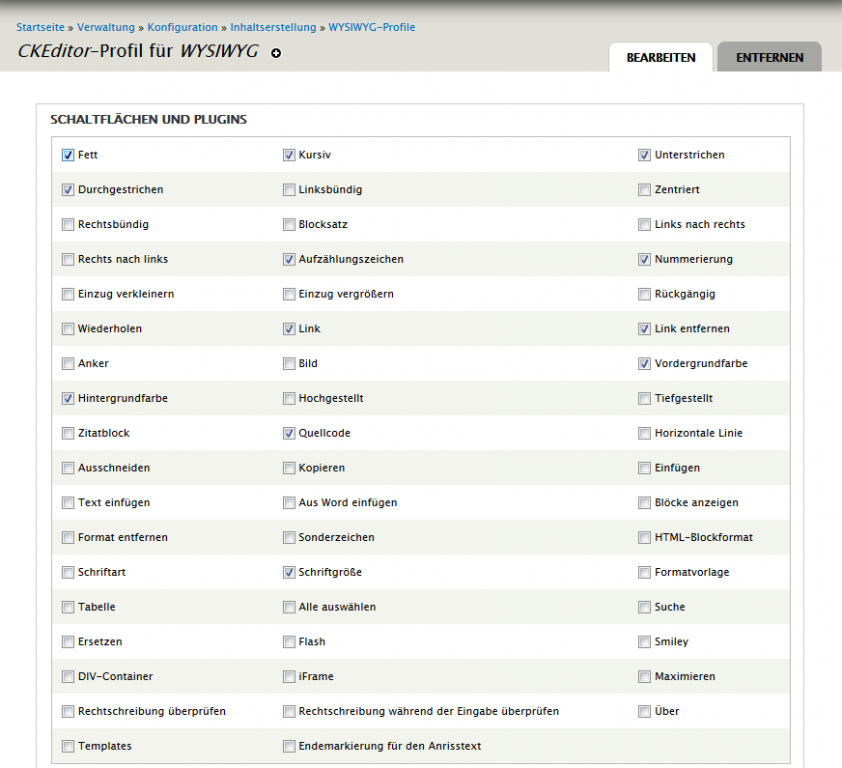Enable the Tabelle button checkbox
Image resolution: width=842 pixels, height=768 pixels.
(68, 607)
